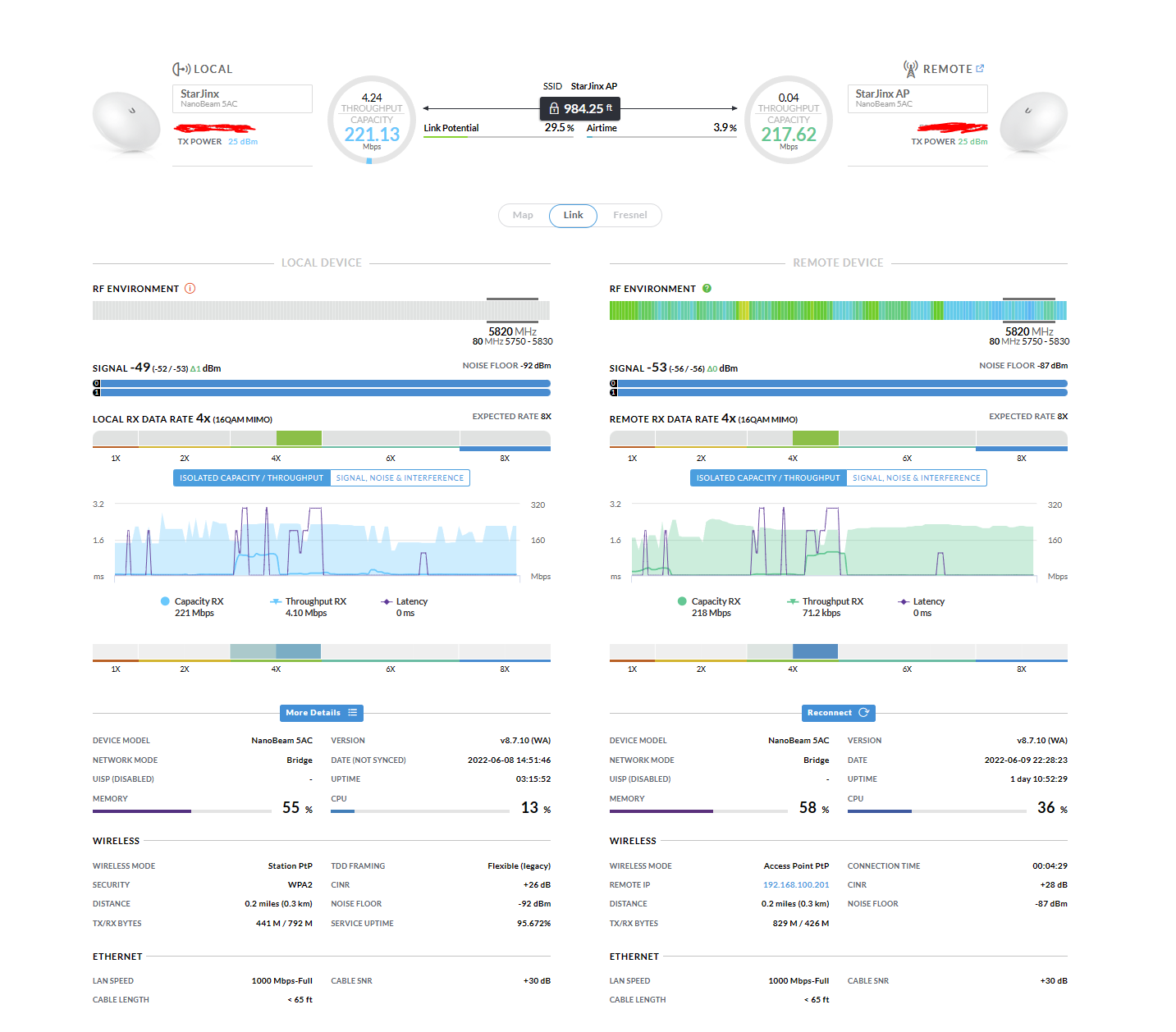This screenshot has height=1032, width=1176.
Task: Click the lock icon on distance badge
Action: point(554,109)
